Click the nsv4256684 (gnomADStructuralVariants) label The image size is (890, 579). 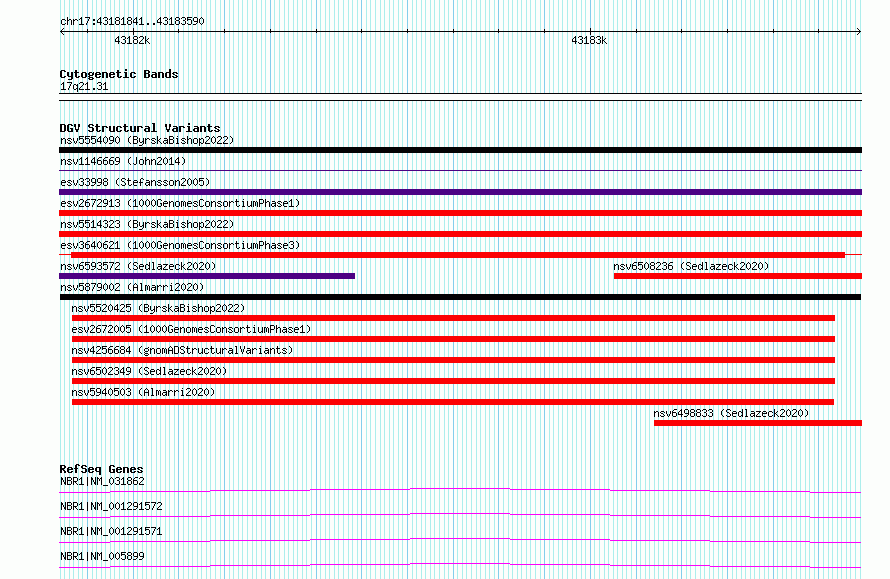tap(182, 350)
